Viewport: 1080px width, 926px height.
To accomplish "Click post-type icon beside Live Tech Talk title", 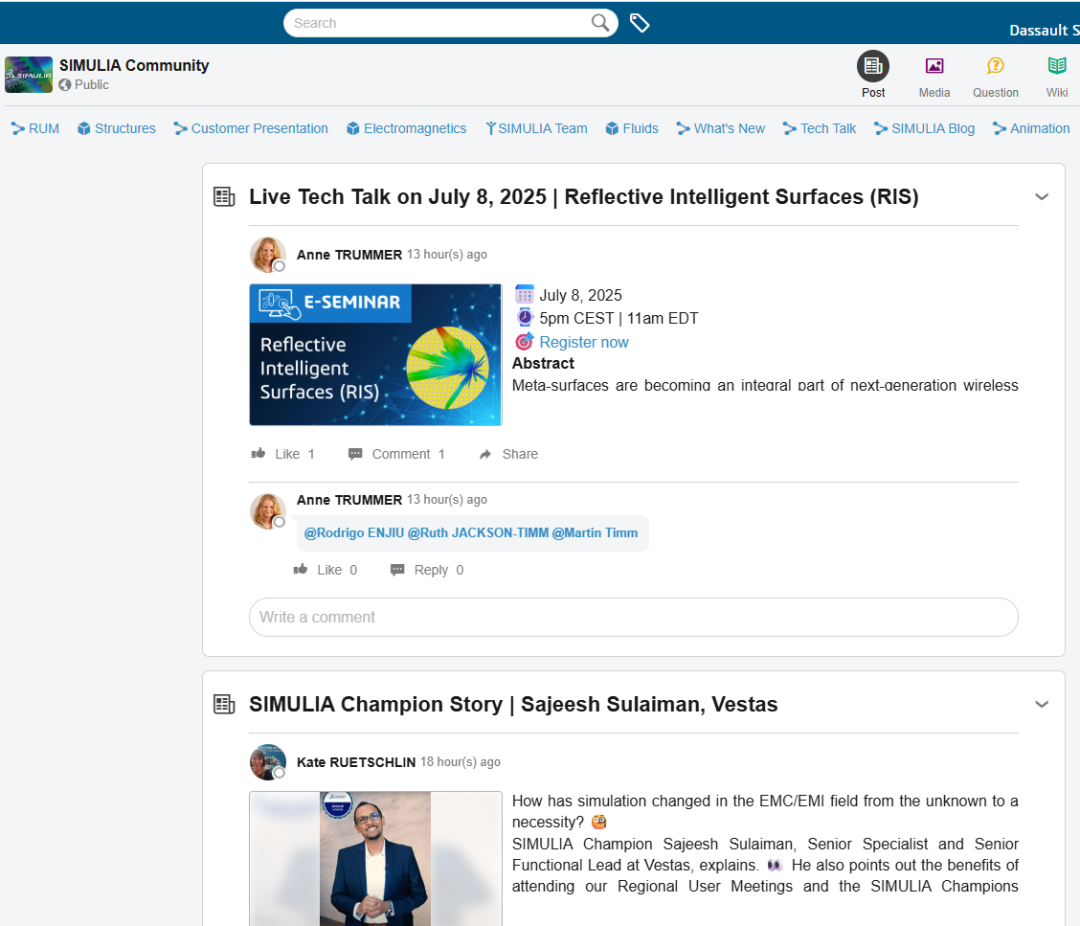I will pos(224,196).
